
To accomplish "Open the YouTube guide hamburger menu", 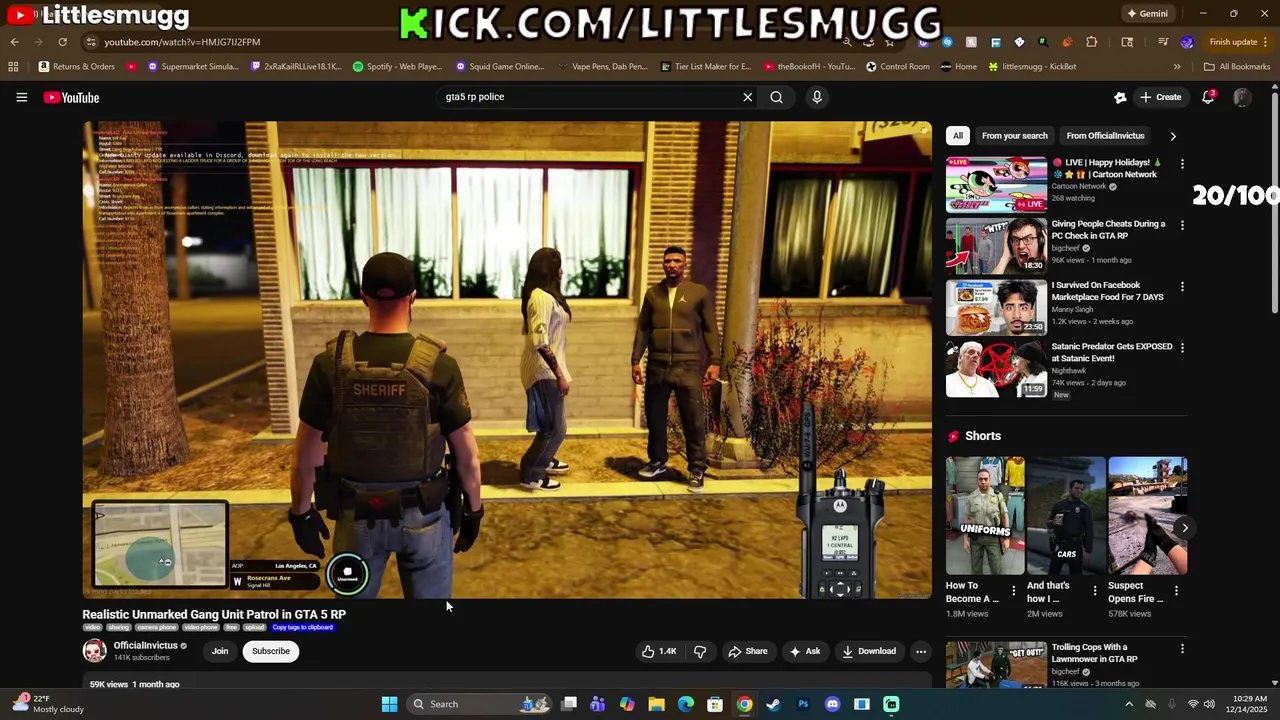I will tap(21, 97).
